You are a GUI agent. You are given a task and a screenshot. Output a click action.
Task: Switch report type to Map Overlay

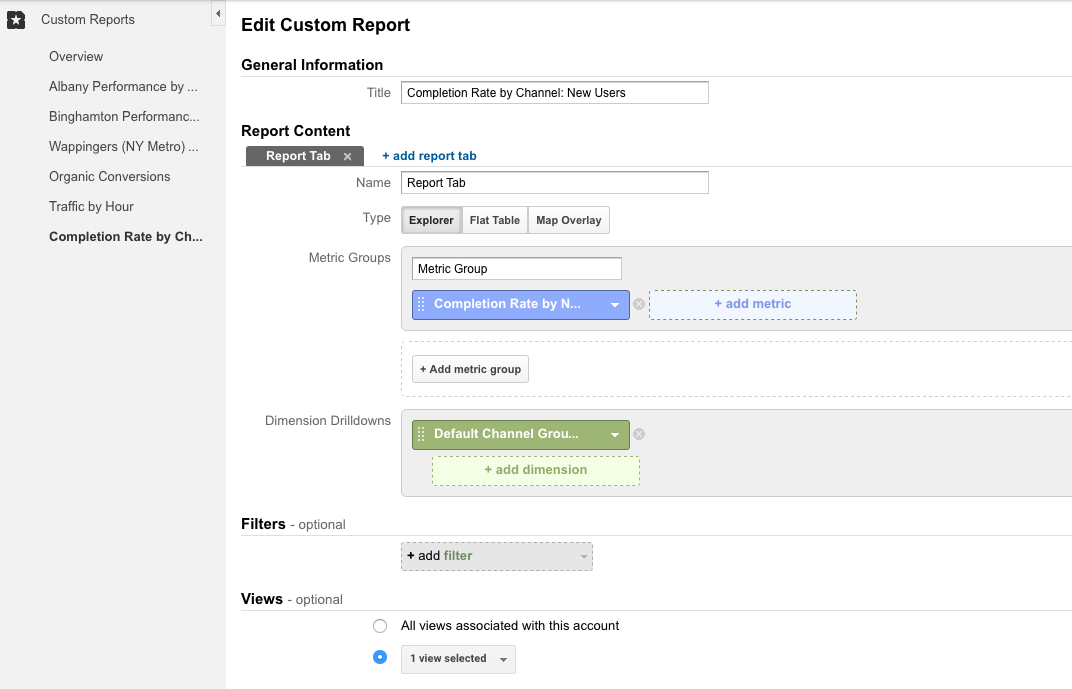tap(568, 220)
